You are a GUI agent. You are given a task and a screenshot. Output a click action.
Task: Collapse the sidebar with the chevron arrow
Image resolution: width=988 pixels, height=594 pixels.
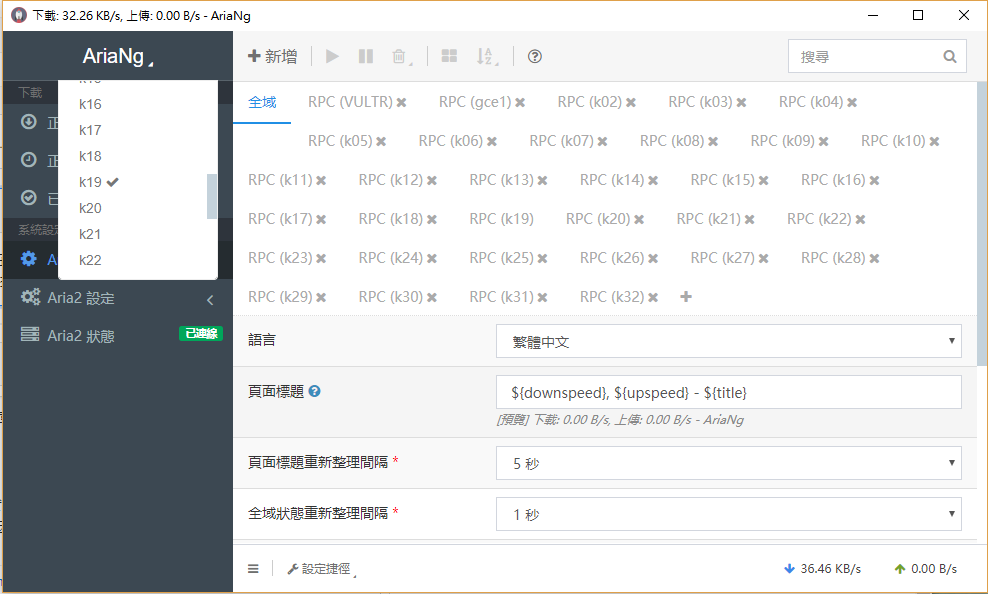pyautogui.click(x=210, y=298)
